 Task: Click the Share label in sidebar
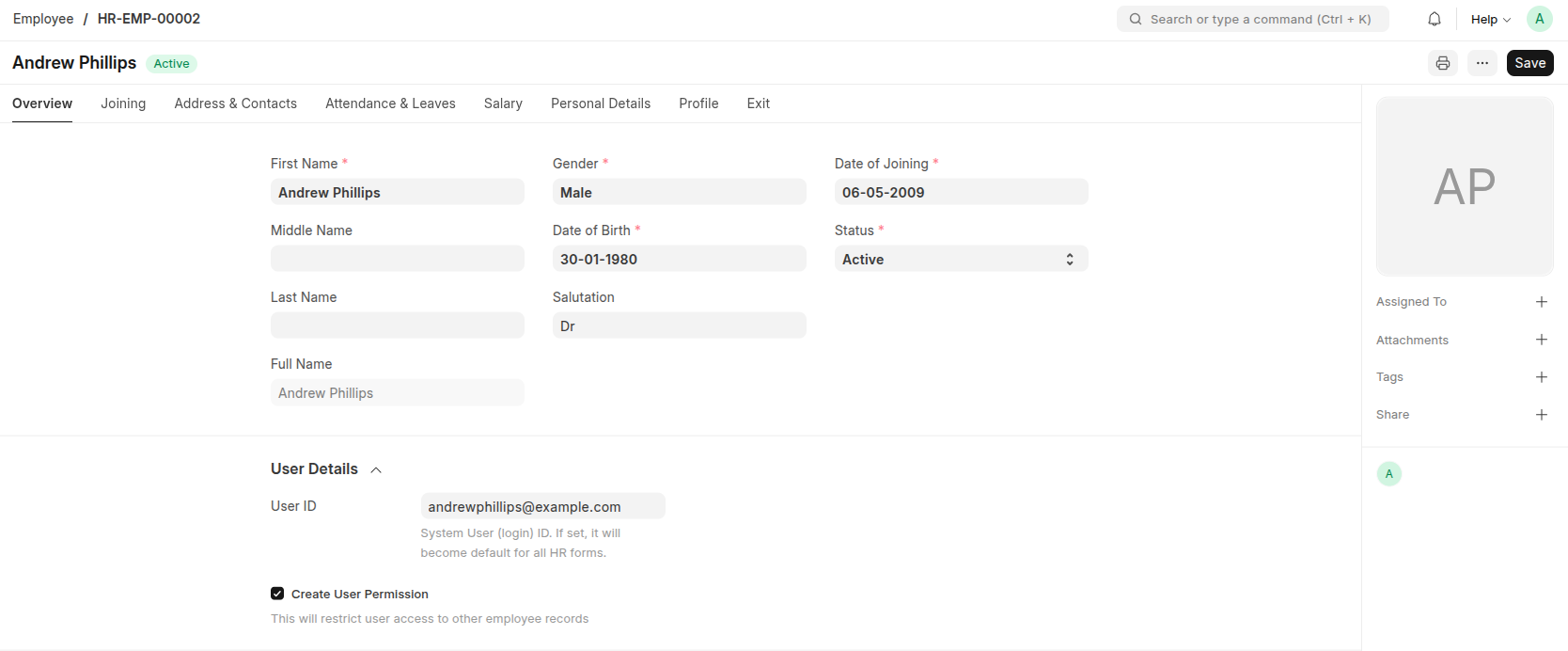point(1392,415)
